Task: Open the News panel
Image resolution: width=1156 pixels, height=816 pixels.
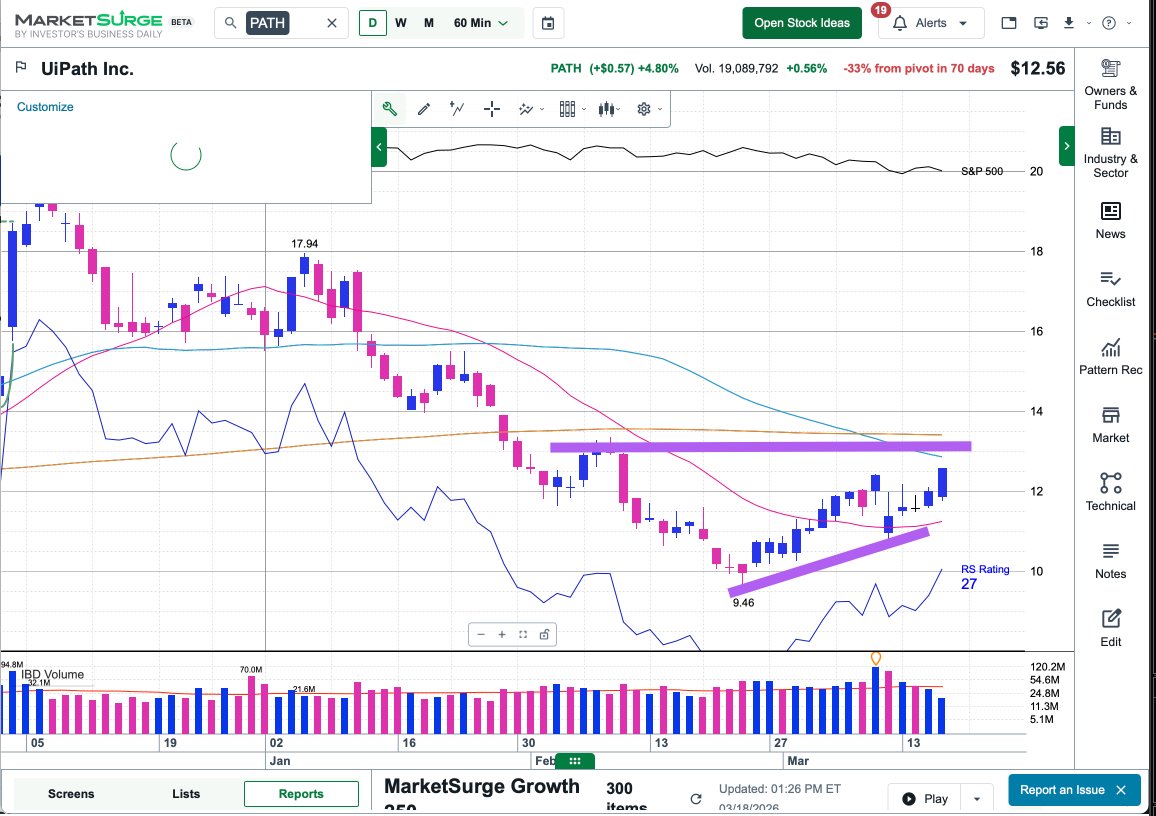Action: click(x=1110, y=220)
